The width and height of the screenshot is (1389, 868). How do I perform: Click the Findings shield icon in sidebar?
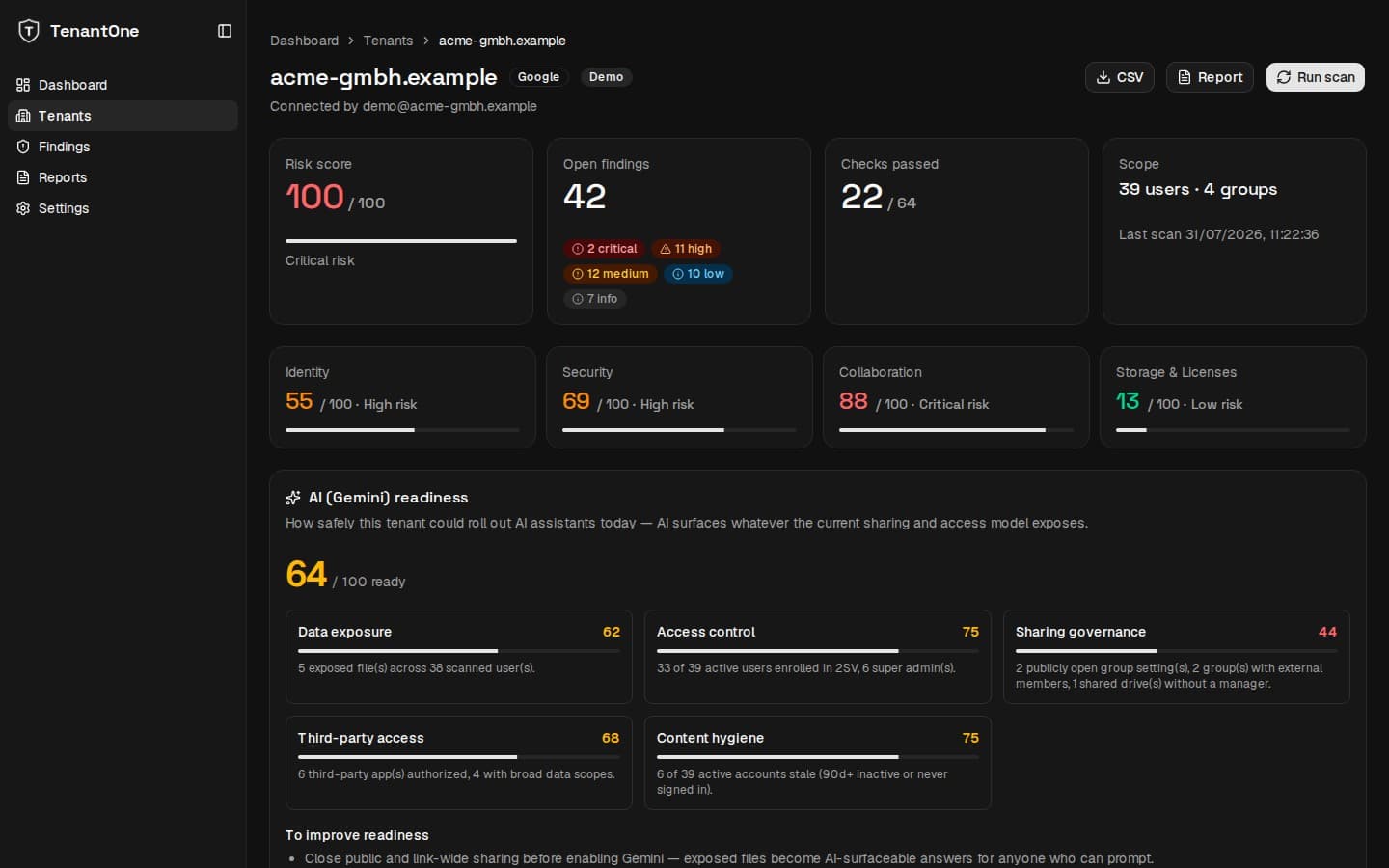pyautogui.click(x=23, y=147)
